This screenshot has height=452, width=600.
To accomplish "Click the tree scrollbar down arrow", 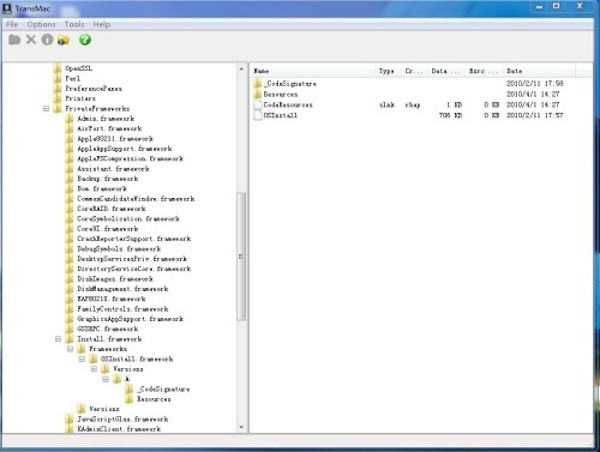I will (241, 428).
